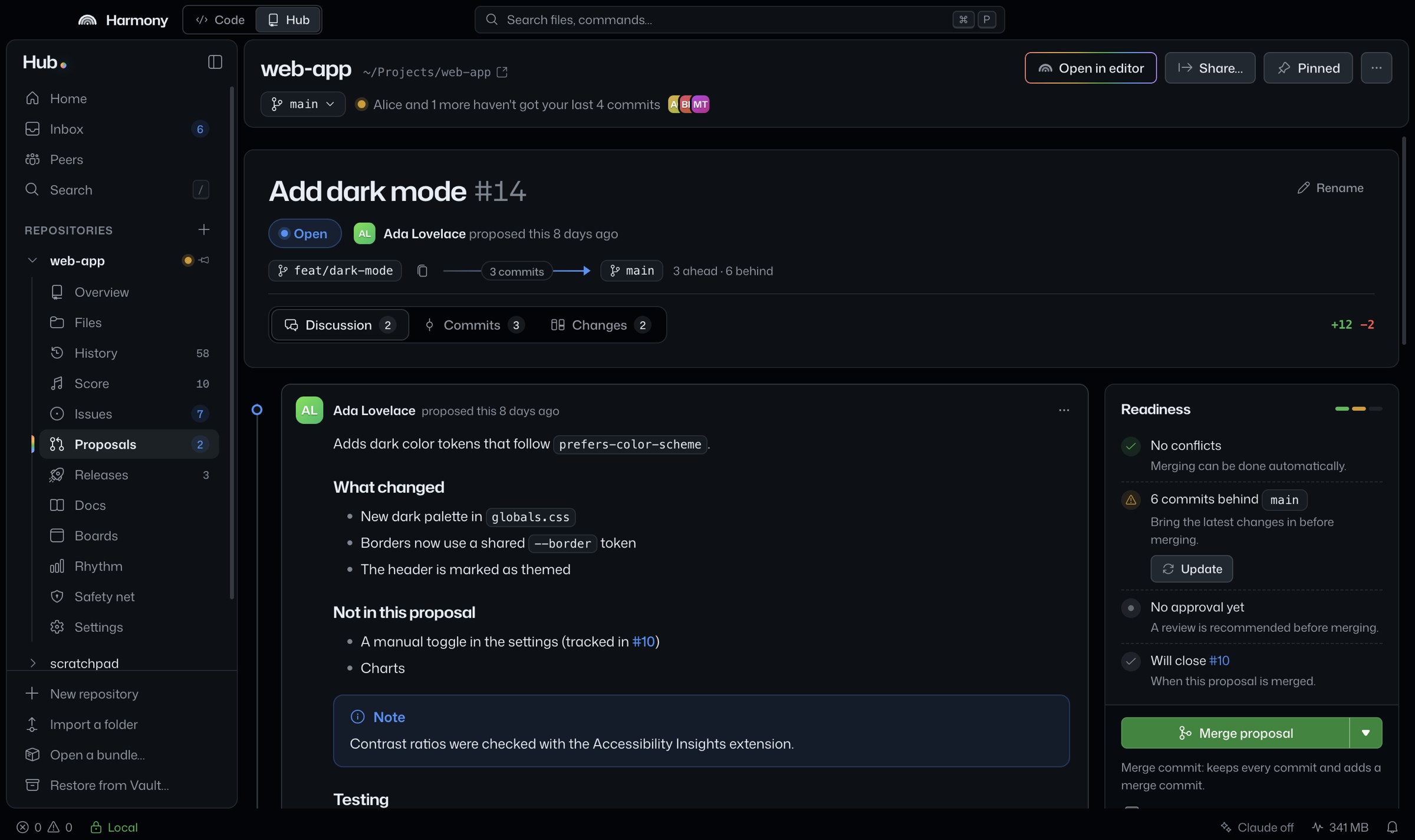The width and height of the screenshot is (1415, 840).
Task: Click Ada Lovelace avatar in header
Action: coord(364,233)
